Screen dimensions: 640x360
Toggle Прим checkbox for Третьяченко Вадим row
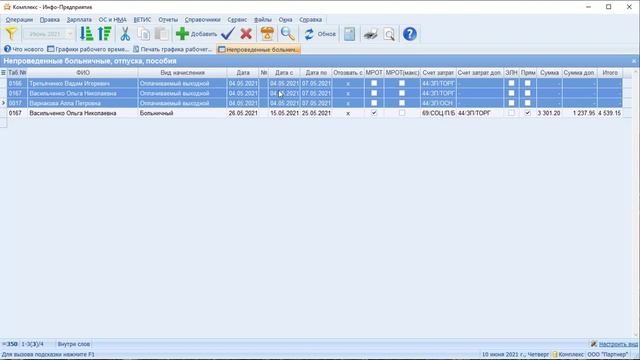point(528,83)
